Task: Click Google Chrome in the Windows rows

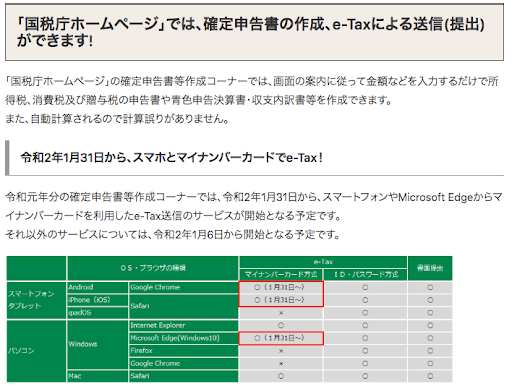Action: 184,363
